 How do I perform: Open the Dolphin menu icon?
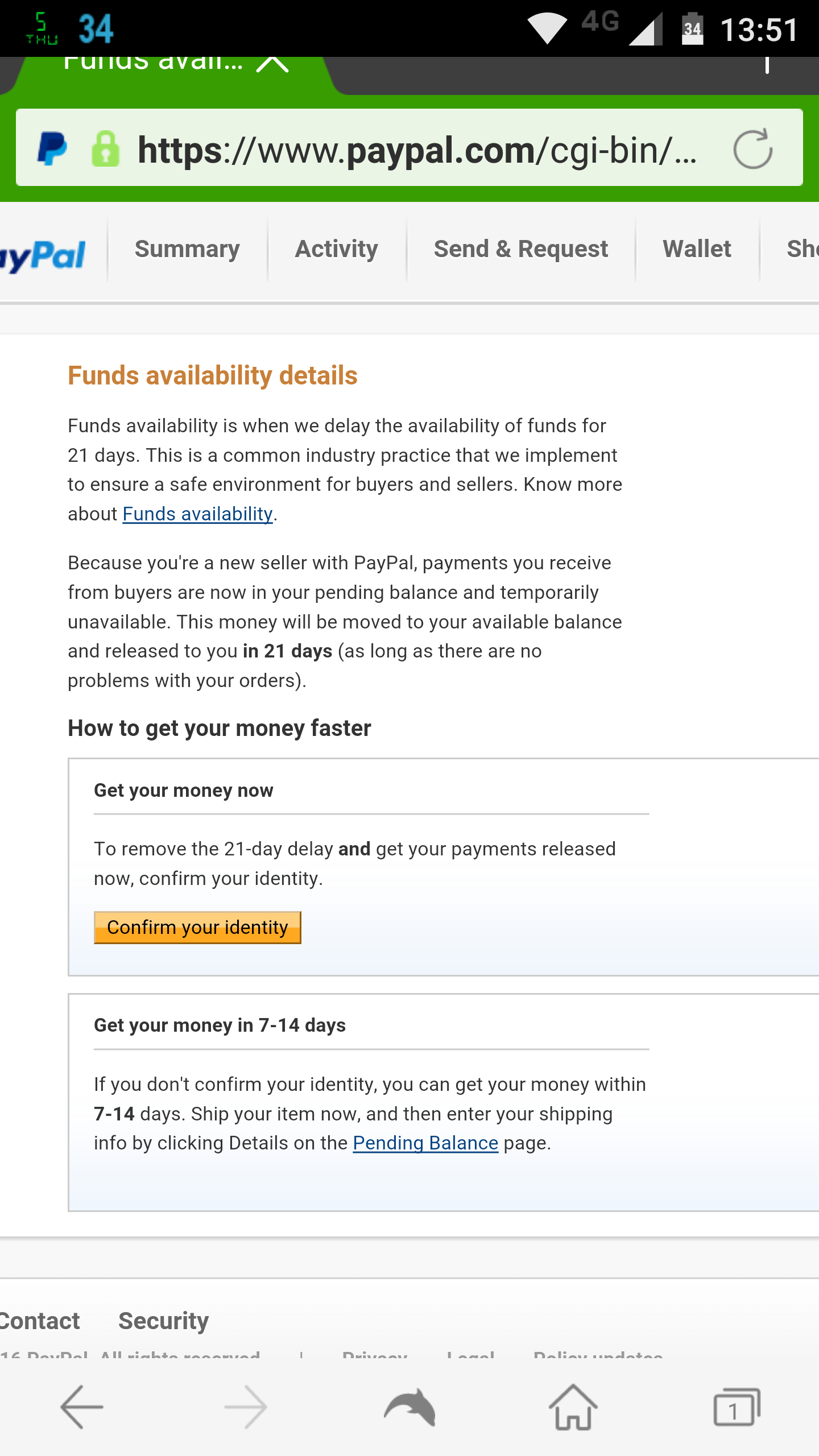[x=409, y=1407]
